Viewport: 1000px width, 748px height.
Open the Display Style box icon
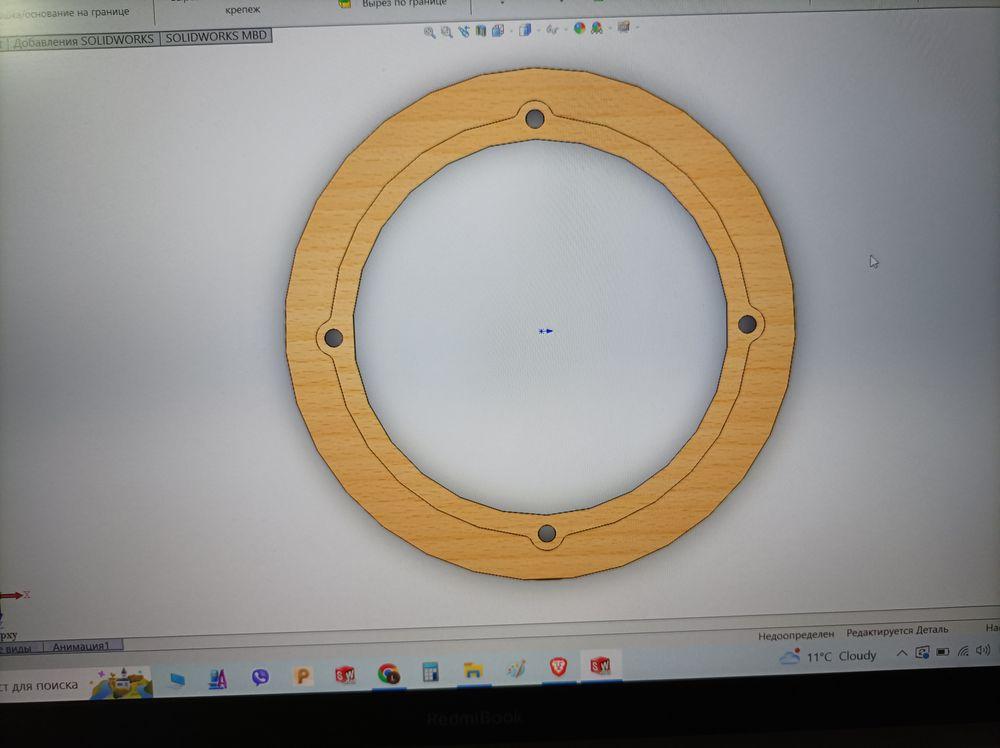pyautogui.click(x=524, y=31)
